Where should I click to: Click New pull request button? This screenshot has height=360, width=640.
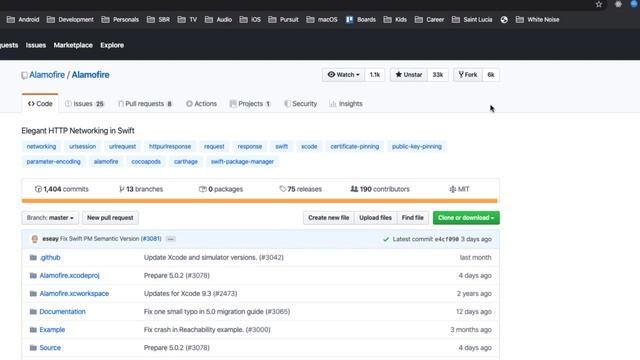pos(110,218)
